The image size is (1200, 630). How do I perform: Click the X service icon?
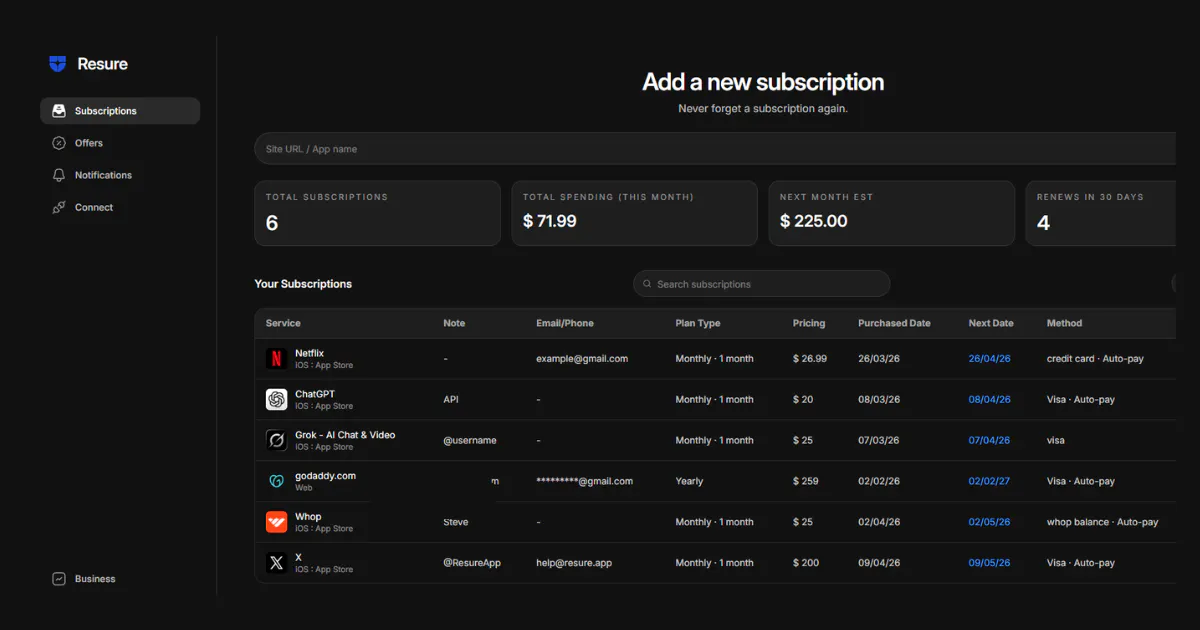(x=276, y=563)
